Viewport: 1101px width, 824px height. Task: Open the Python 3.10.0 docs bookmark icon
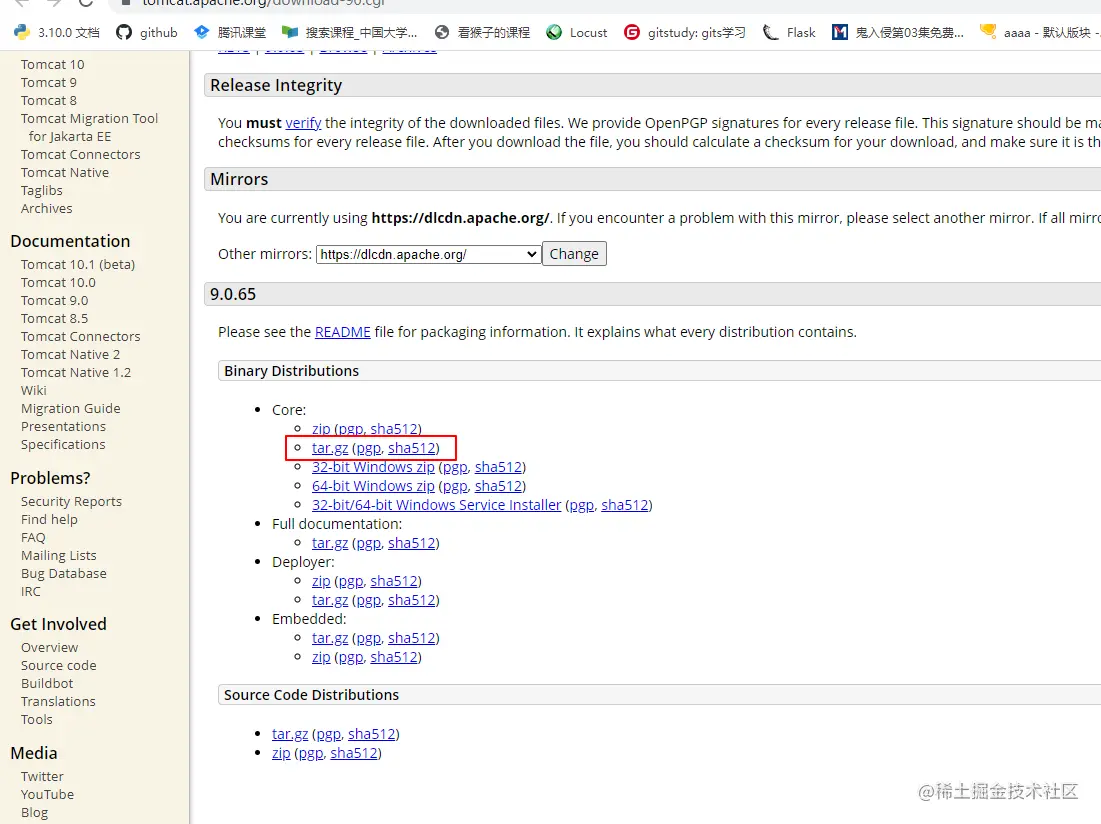click(x=22, y=32)
